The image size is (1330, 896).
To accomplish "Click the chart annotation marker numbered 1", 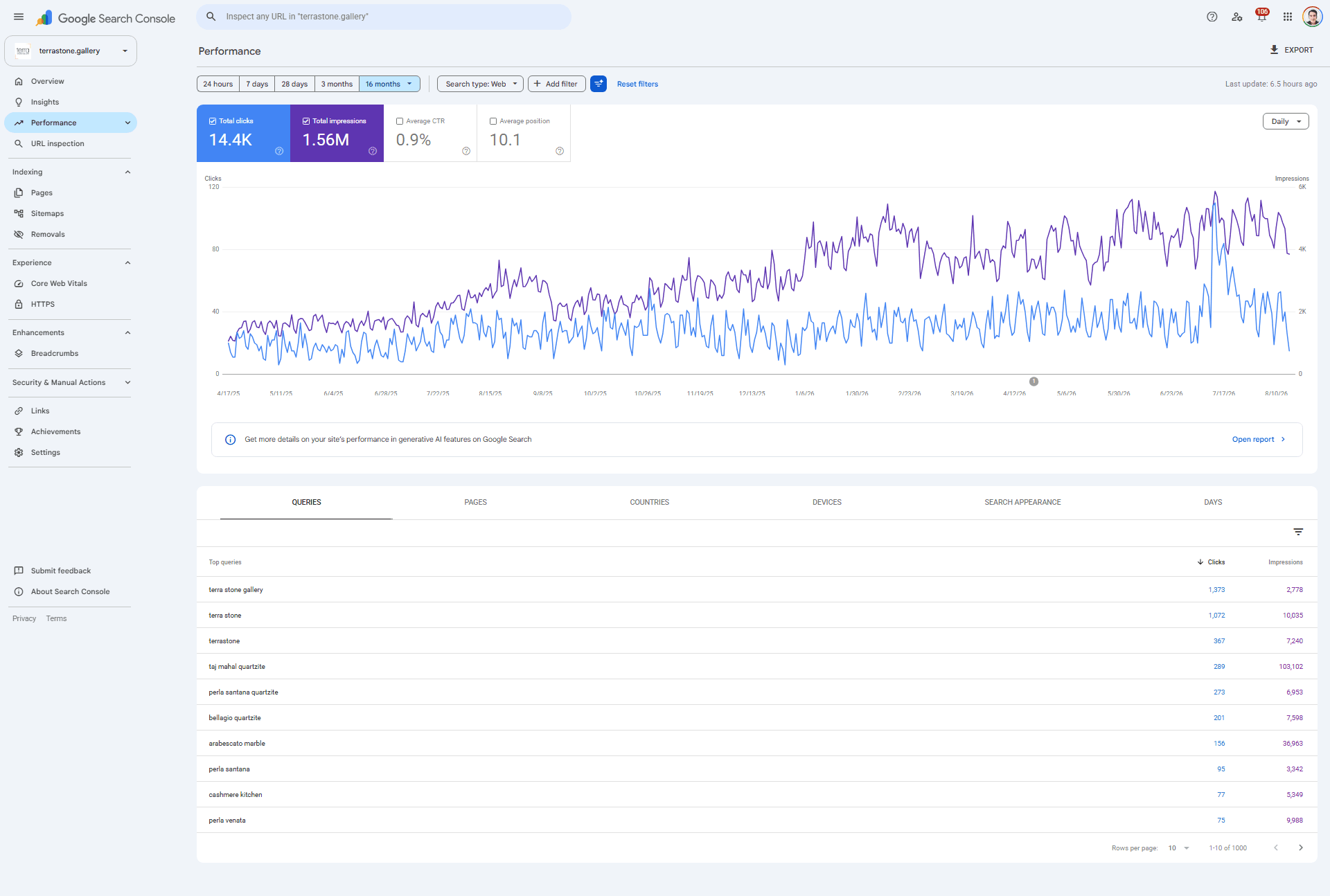I will click(1034, 382).
